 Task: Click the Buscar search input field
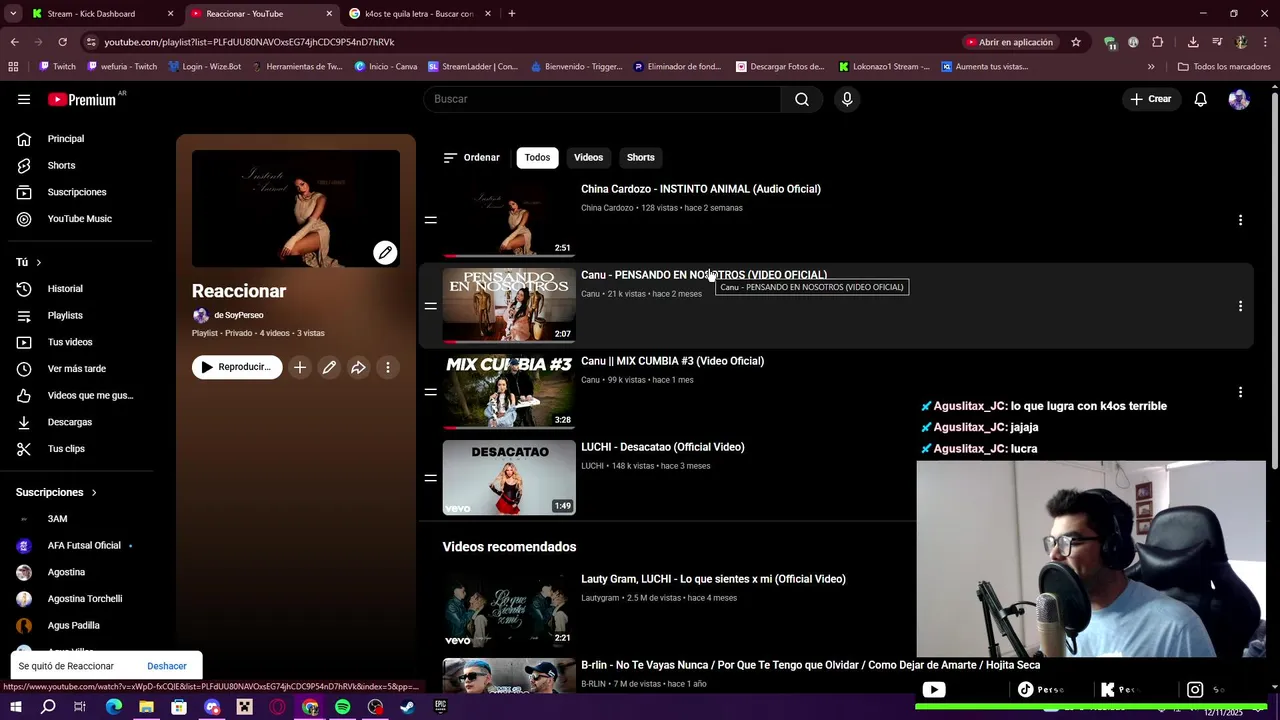click(602, 99)
